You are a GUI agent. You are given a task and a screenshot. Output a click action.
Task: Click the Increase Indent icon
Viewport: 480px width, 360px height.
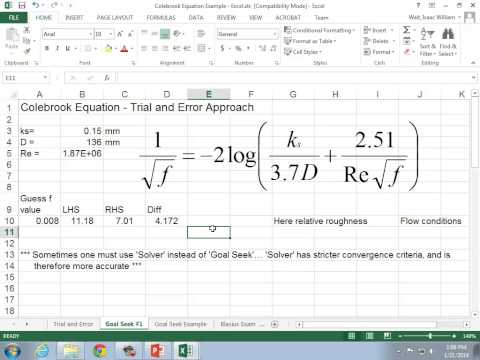[187, 49]
